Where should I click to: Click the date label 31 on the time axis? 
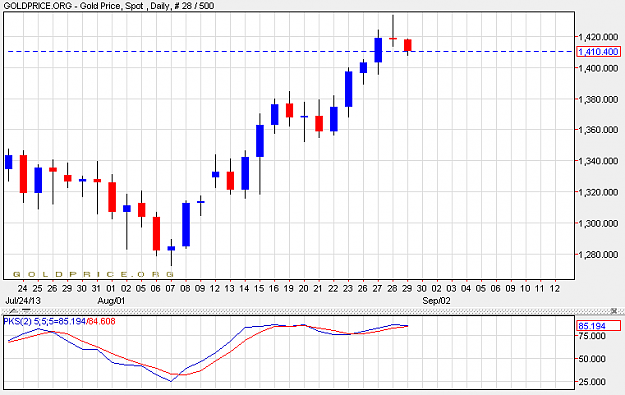point(96,289)
